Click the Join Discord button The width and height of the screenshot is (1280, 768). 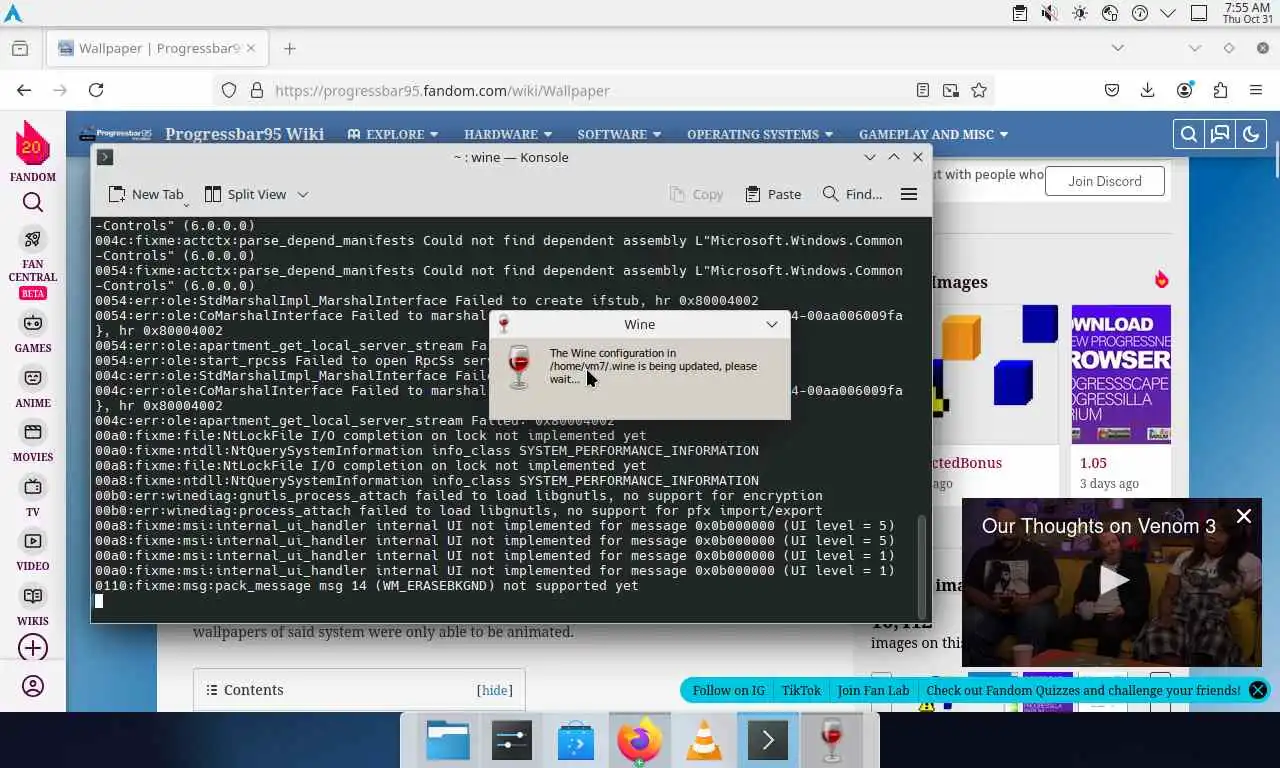pos(1105,181)
